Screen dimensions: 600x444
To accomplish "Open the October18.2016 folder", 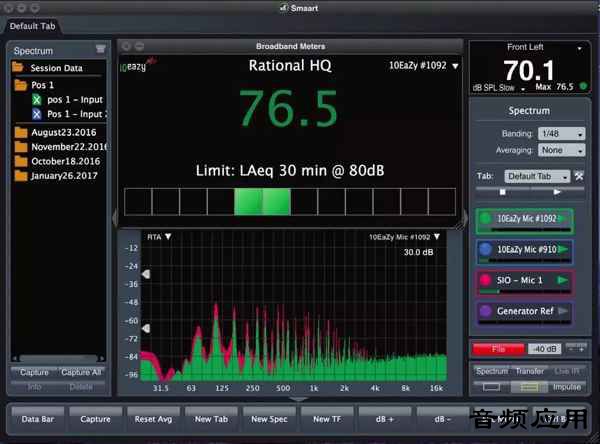I will coord(57,161).
